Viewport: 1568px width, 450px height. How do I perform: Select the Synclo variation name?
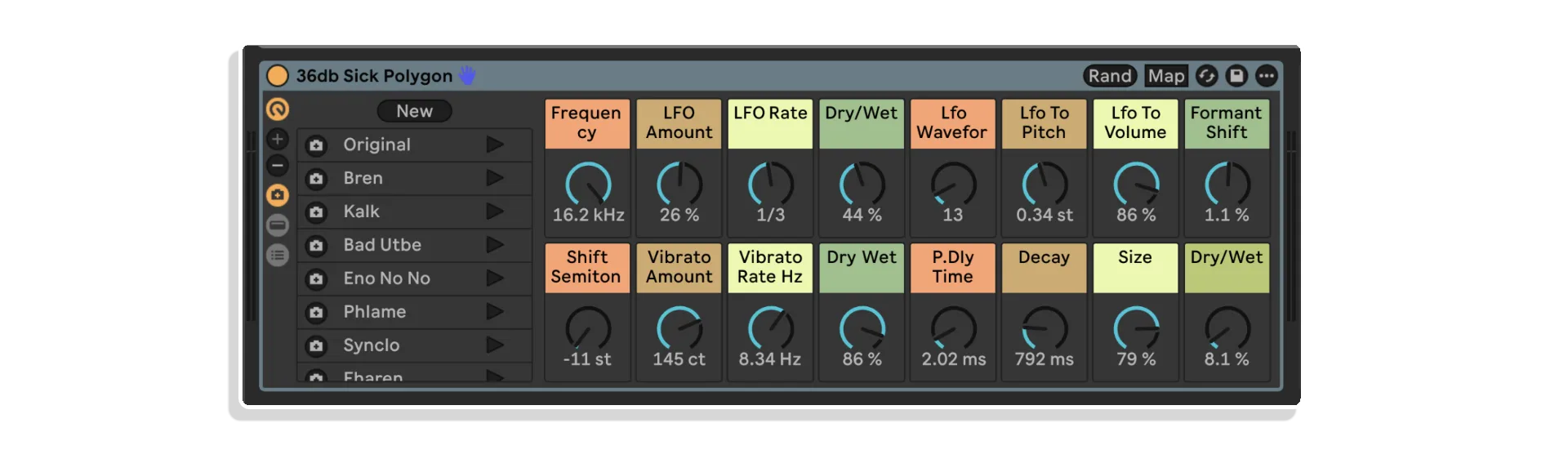(x=371, y=345)
